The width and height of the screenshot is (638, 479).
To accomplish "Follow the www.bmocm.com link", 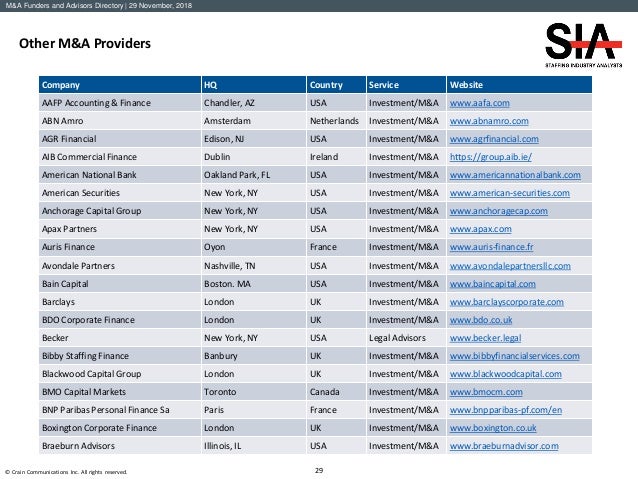I will [486, 392].
